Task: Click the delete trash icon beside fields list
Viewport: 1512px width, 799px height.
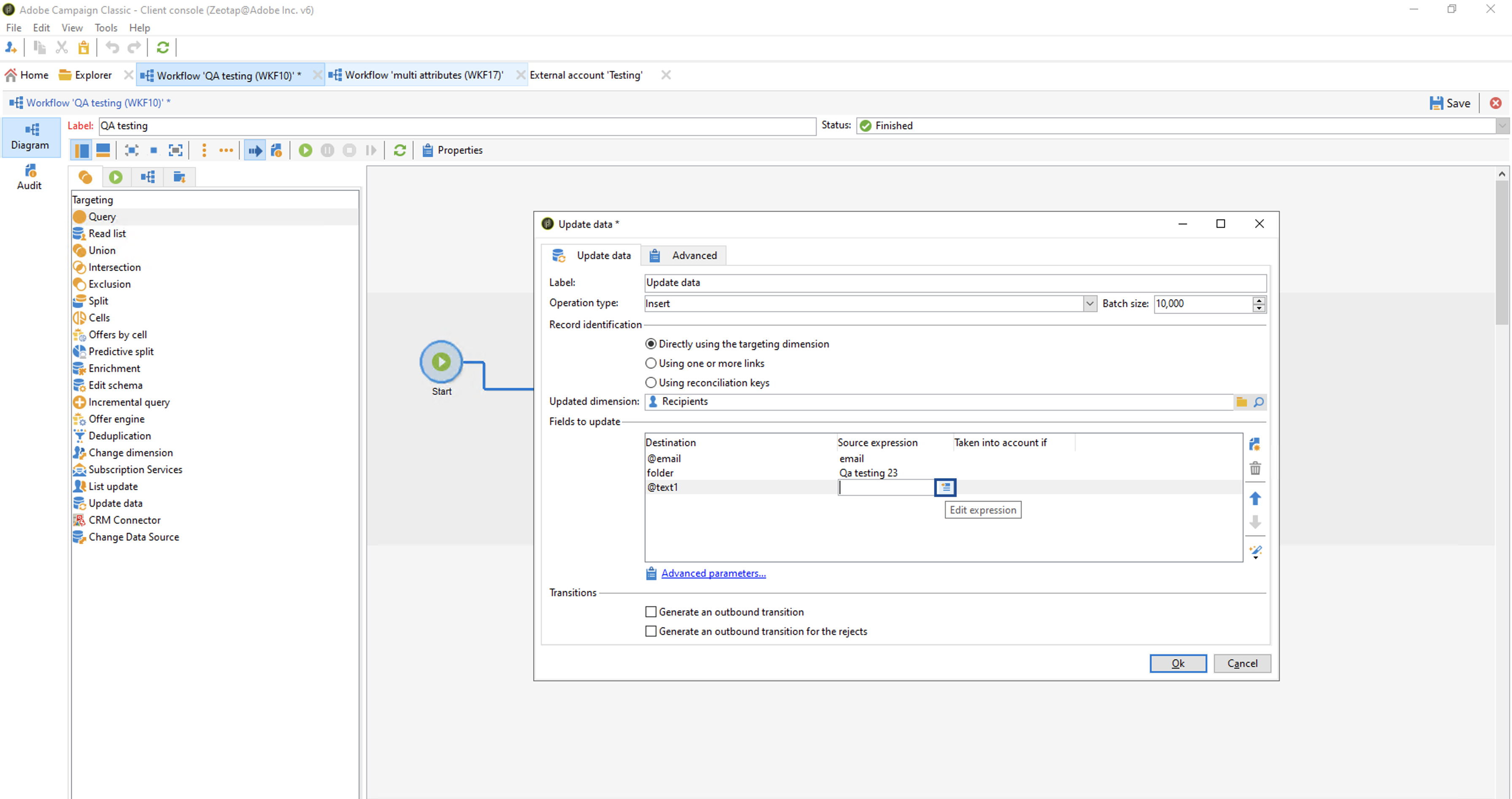Action: point(1255,468)
